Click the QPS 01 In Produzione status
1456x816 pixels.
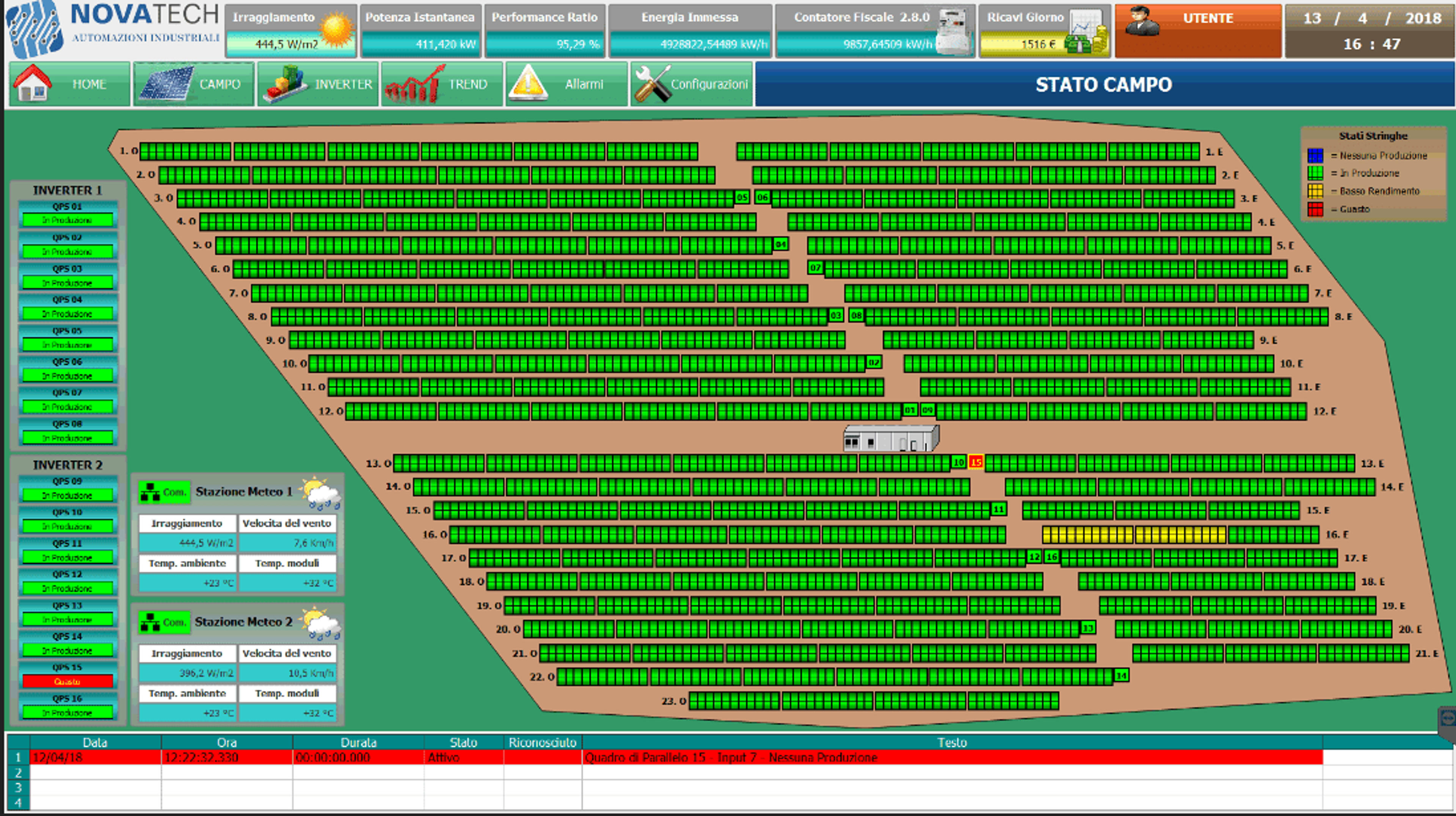coord(67,220)
